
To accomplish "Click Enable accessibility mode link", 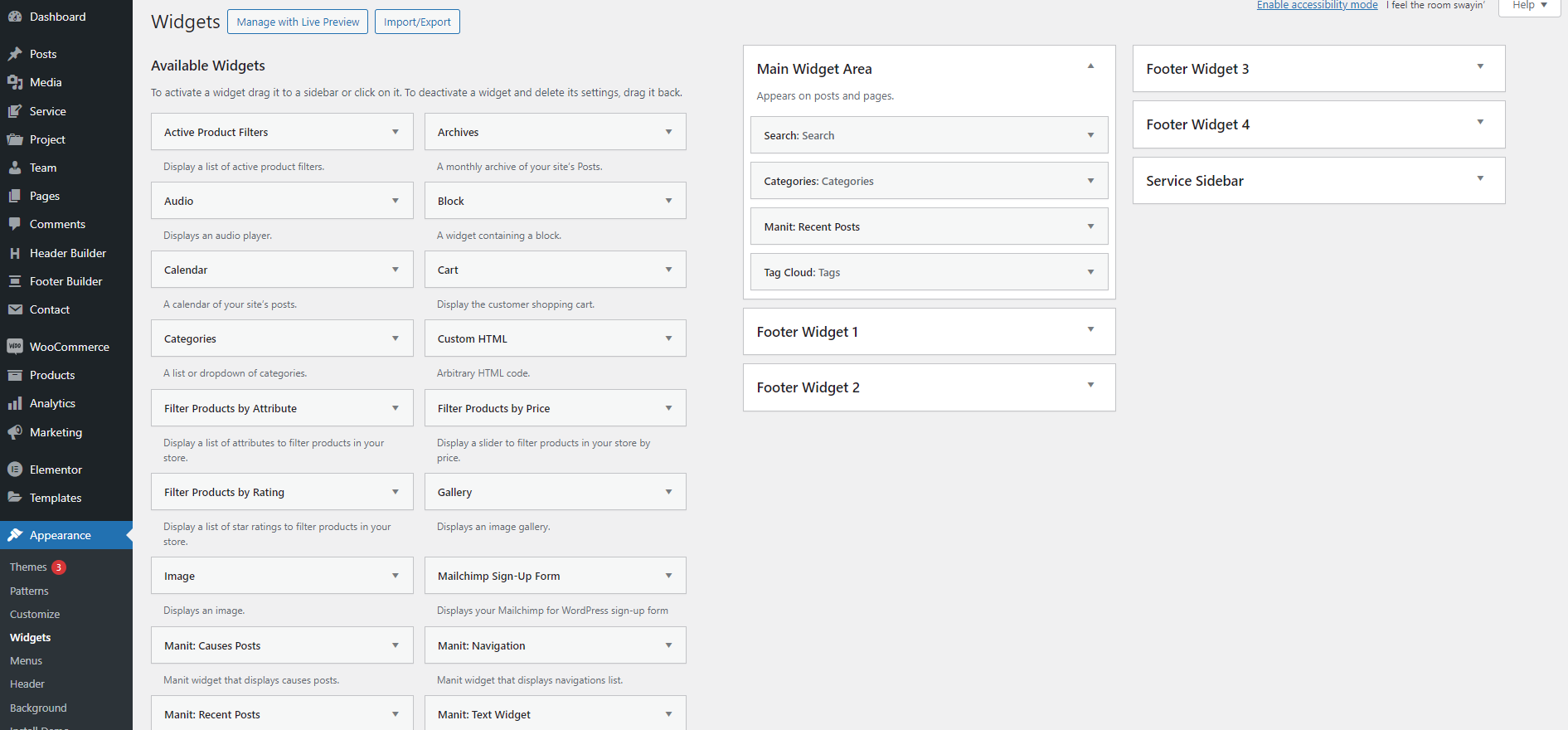I will tap(1317, 6).
